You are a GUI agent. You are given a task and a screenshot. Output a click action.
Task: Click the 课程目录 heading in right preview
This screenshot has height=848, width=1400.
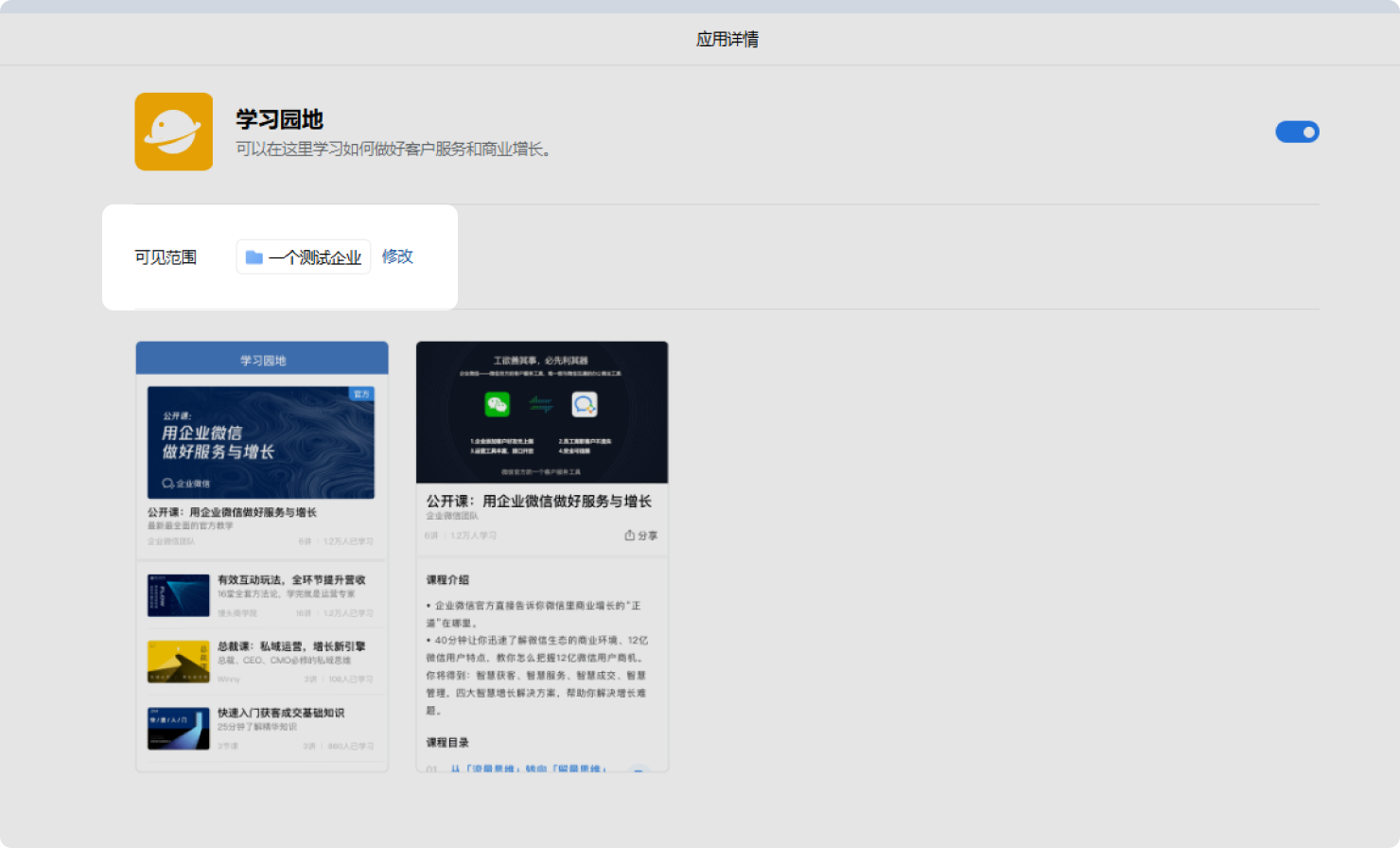(x=447, y=742)
